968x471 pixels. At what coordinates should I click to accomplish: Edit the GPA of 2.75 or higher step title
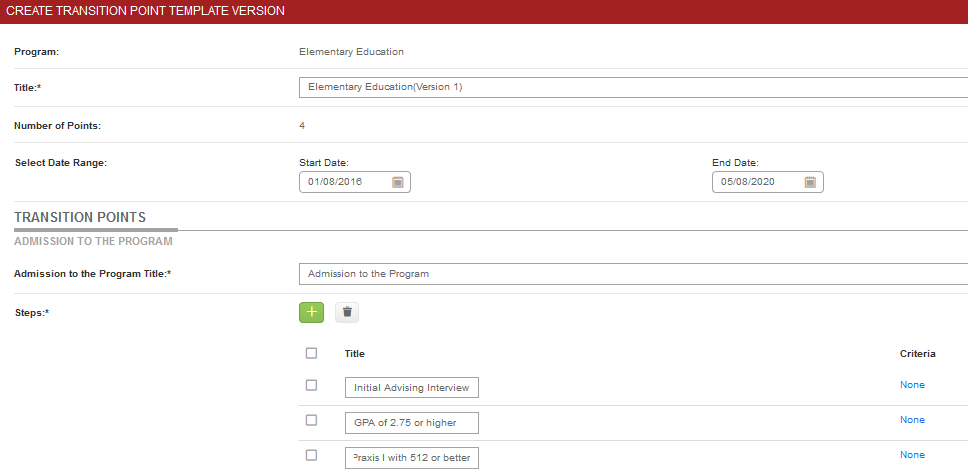point(412,423)
